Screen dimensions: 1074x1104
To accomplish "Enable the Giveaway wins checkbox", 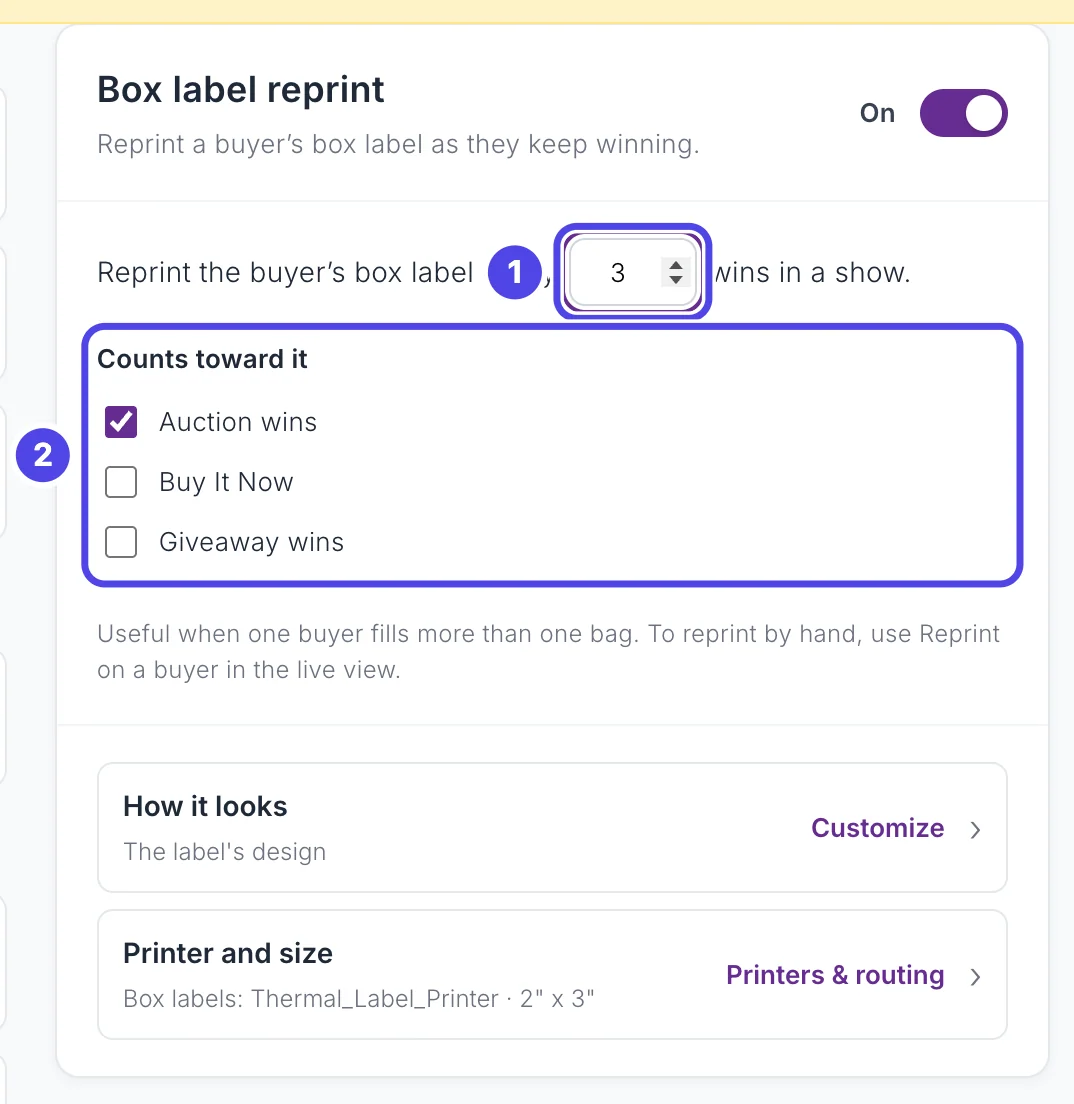I will (x=121, y=542).
